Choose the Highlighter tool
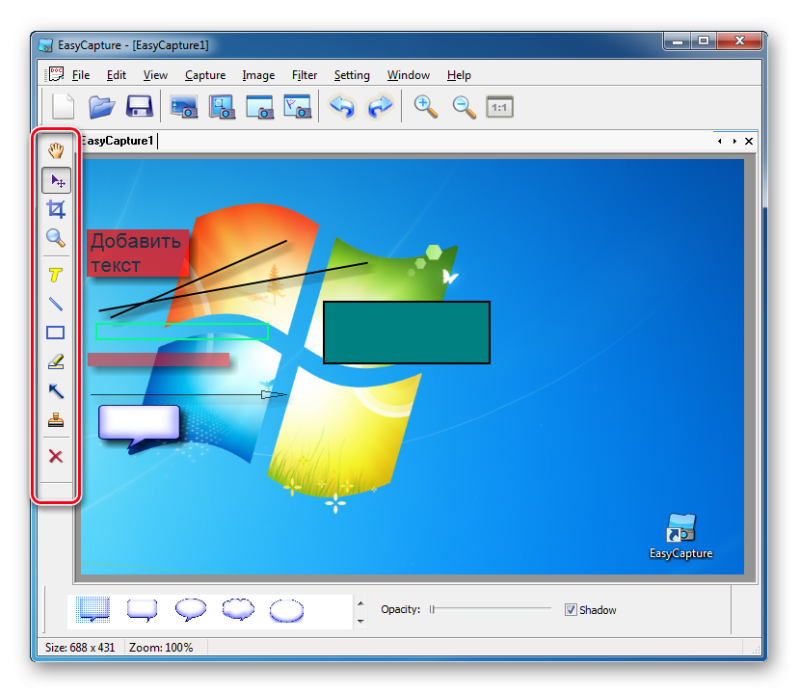This screenshot has height=694, width=800. click(56, 362)
